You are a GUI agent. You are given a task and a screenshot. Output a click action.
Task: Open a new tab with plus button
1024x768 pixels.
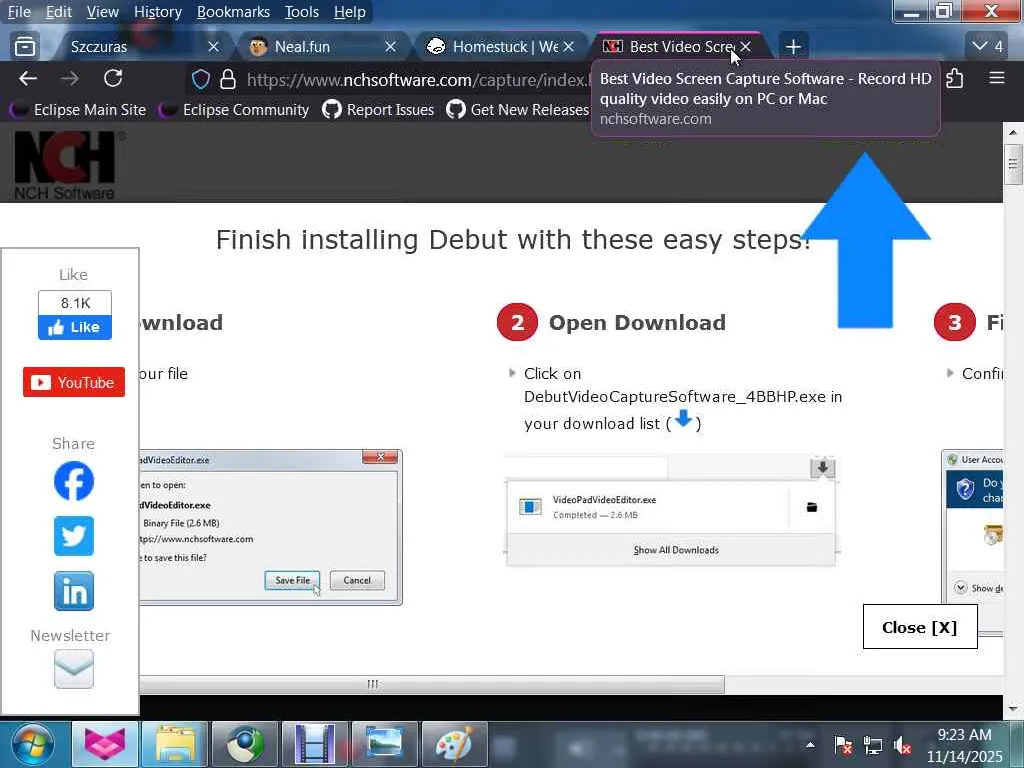tap(793, 46)
